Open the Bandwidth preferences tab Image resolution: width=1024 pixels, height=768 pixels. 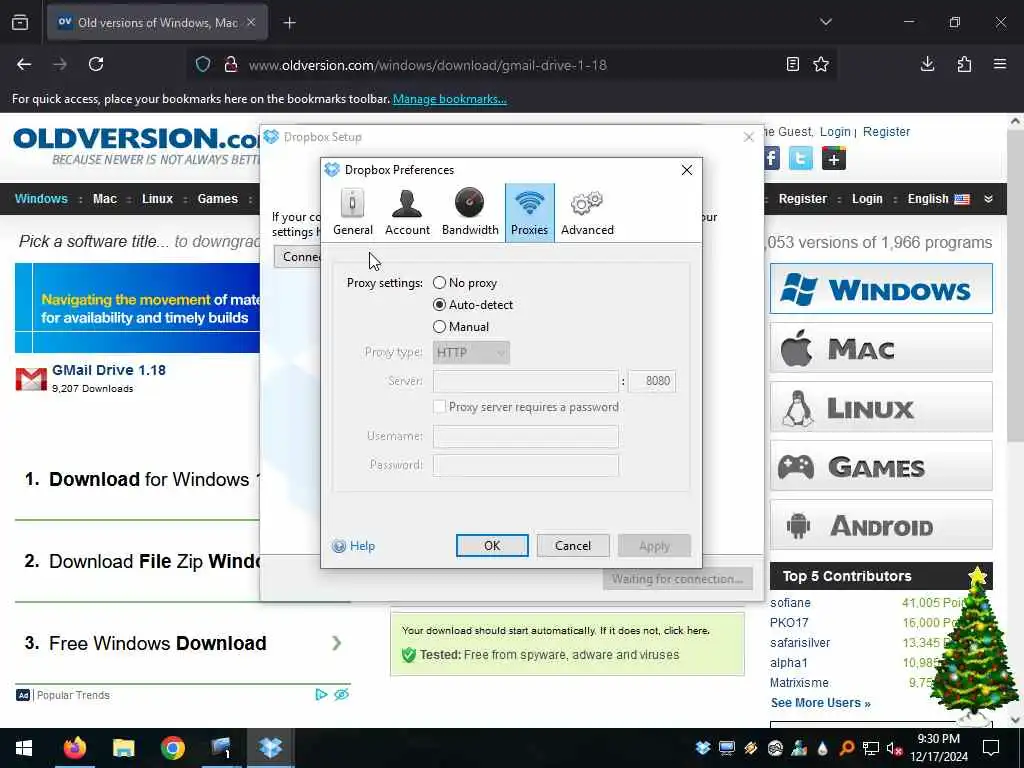pyautogui.click(x=470, y=212)
